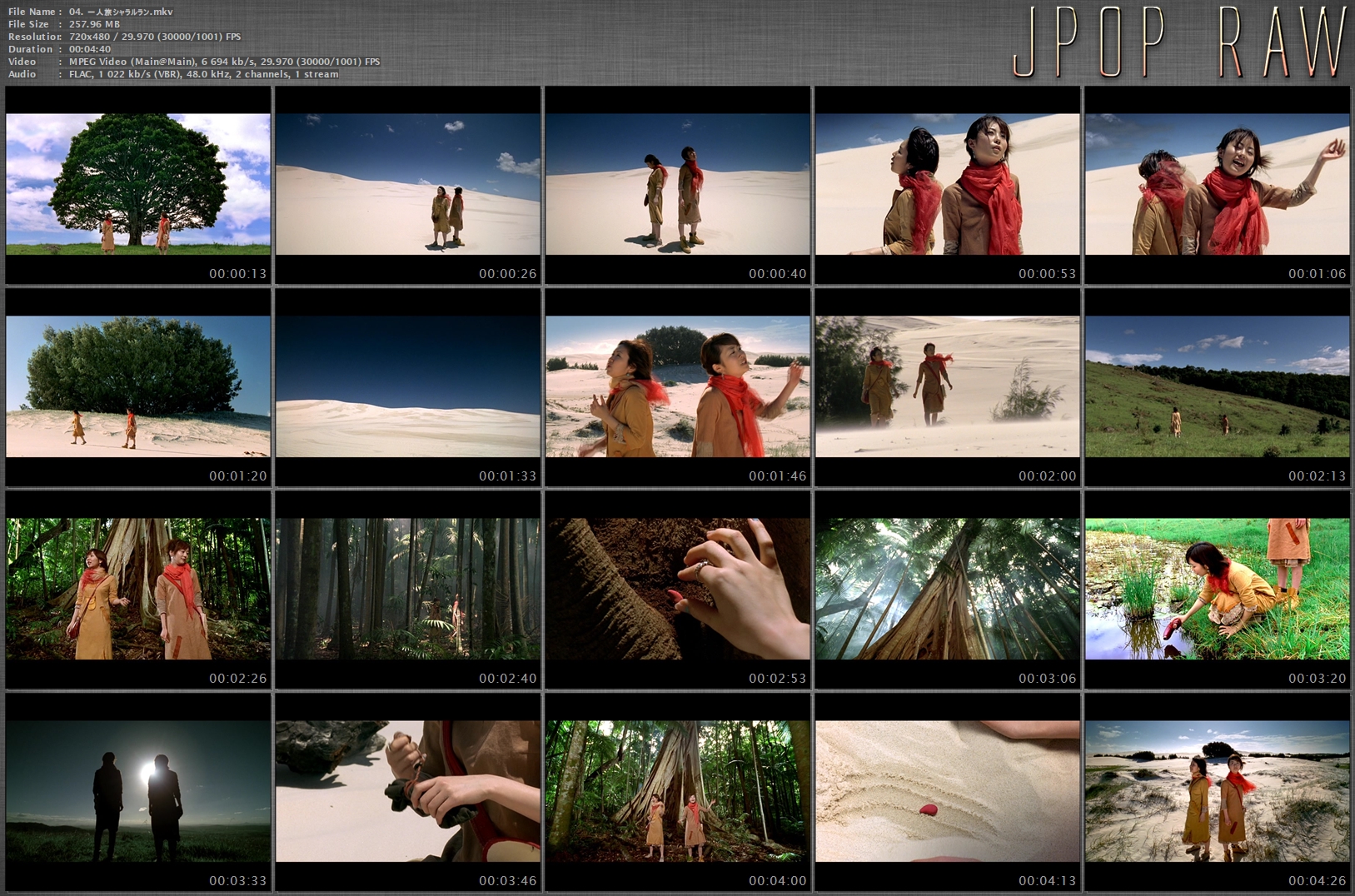
Task: Click the 'Duration' label in the header
Action: tap(30, 49)
